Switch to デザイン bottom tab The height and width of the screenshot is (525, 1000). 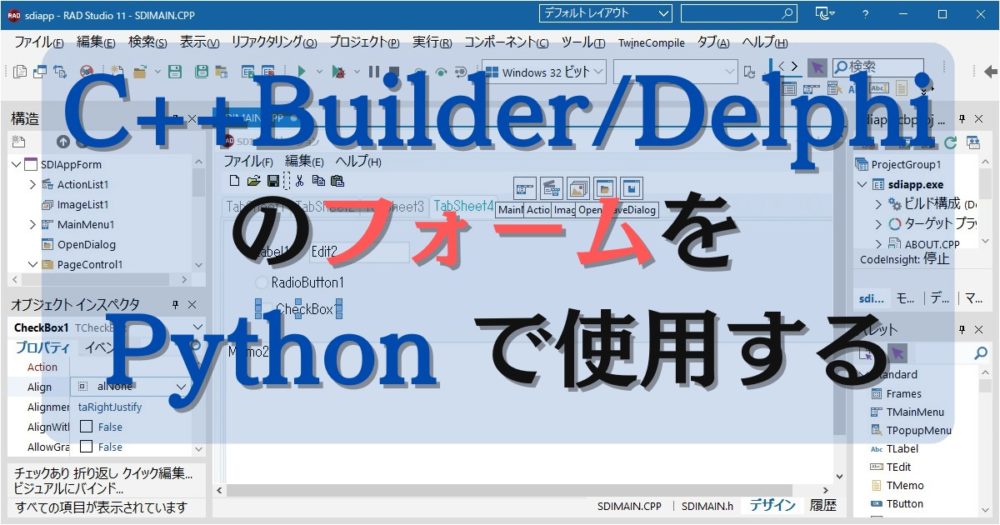pyautogui.click(x=772, y=505)
